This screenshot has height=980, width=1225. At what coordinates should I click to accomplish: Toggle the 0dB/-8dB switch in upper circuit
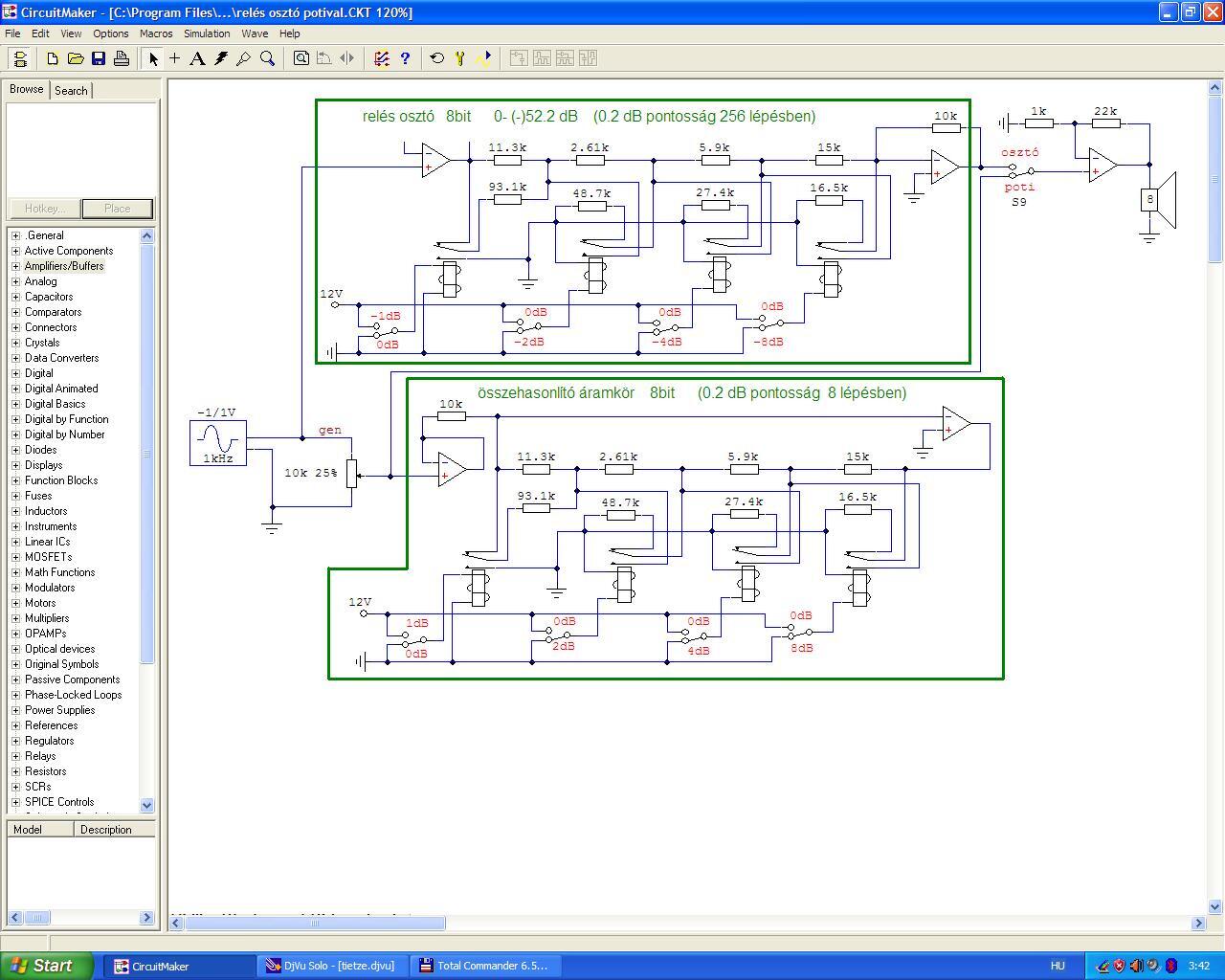771,323
